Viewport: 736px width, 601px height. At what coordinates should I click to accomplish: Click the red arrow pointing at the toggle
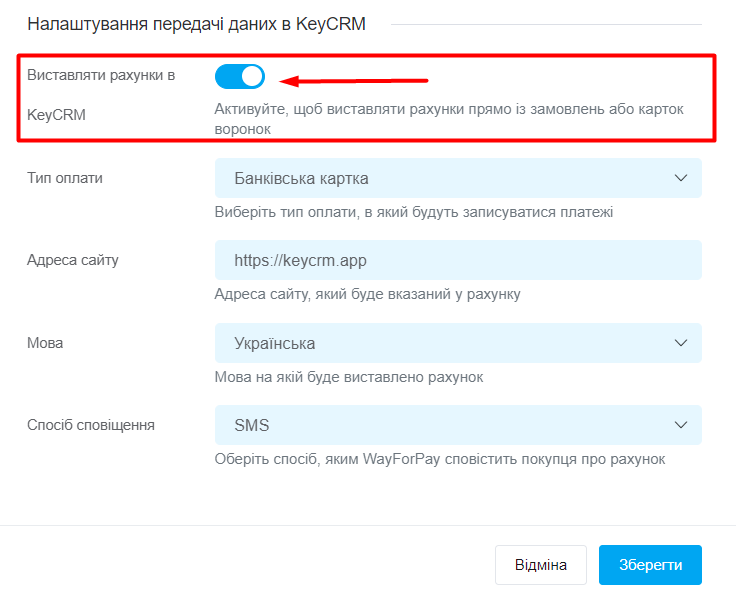[353, 81]
